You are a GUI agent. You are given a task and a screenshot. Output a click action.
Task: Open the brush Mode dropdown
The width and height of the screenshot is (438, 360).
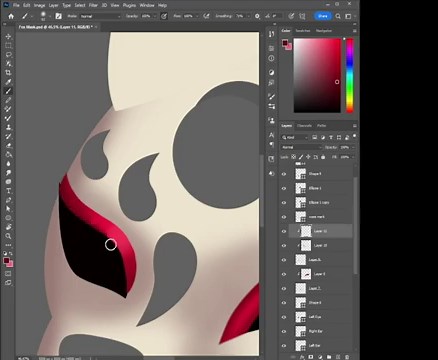pyautogui.click(x=100, y=16)
